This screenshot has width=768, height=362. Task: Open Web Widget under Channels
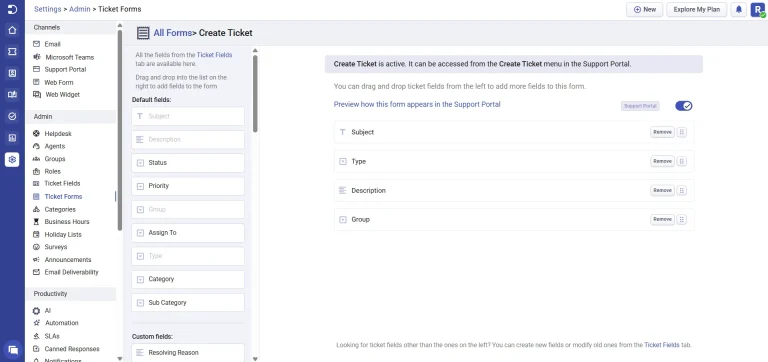coord(63,95)
